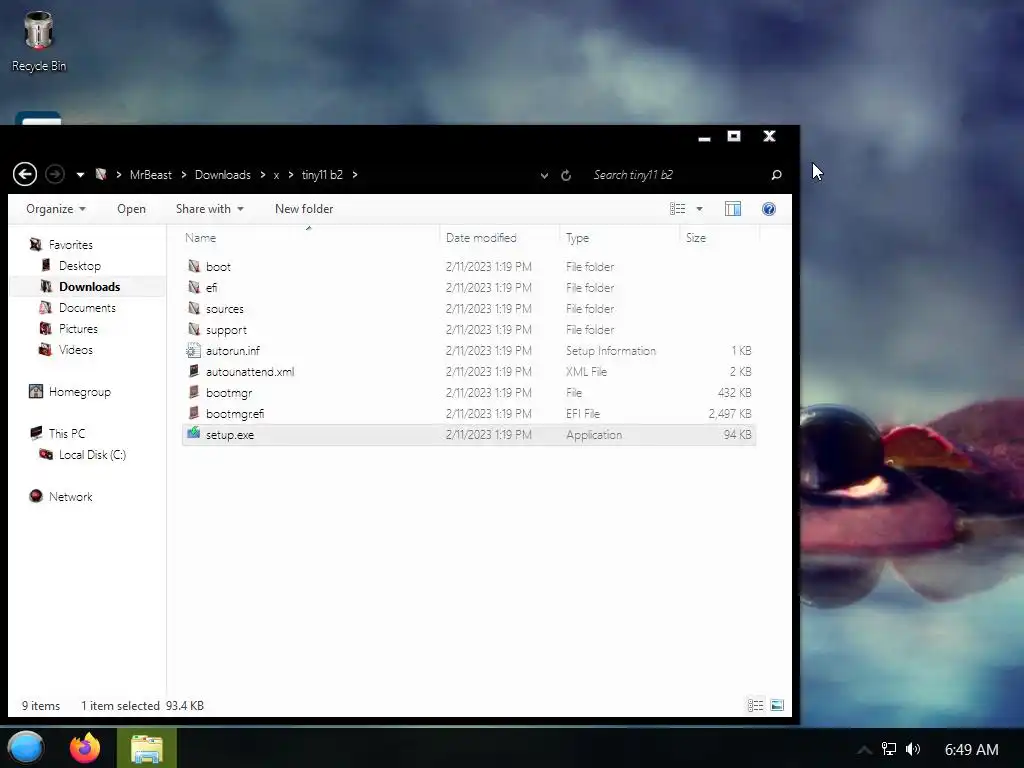Viewport: 1024px width, 768px height.
Task: Click the address bar root folder icon
Action: 101,174
